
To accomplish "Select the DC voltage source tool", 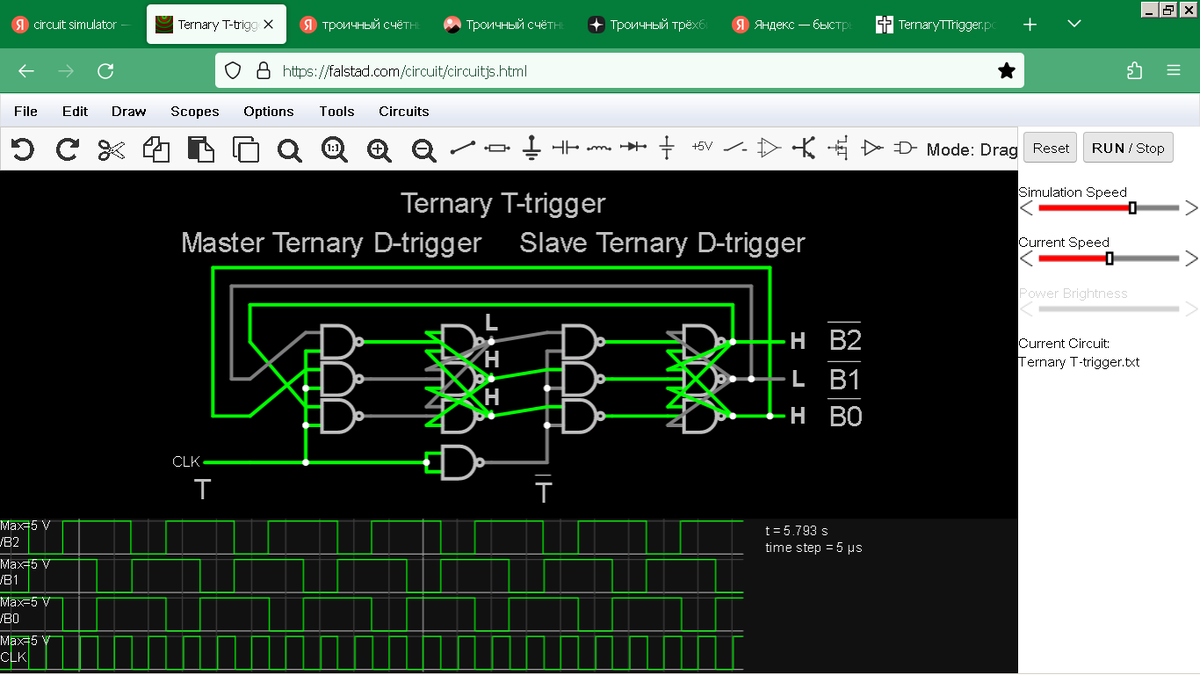I will (667, 148).
